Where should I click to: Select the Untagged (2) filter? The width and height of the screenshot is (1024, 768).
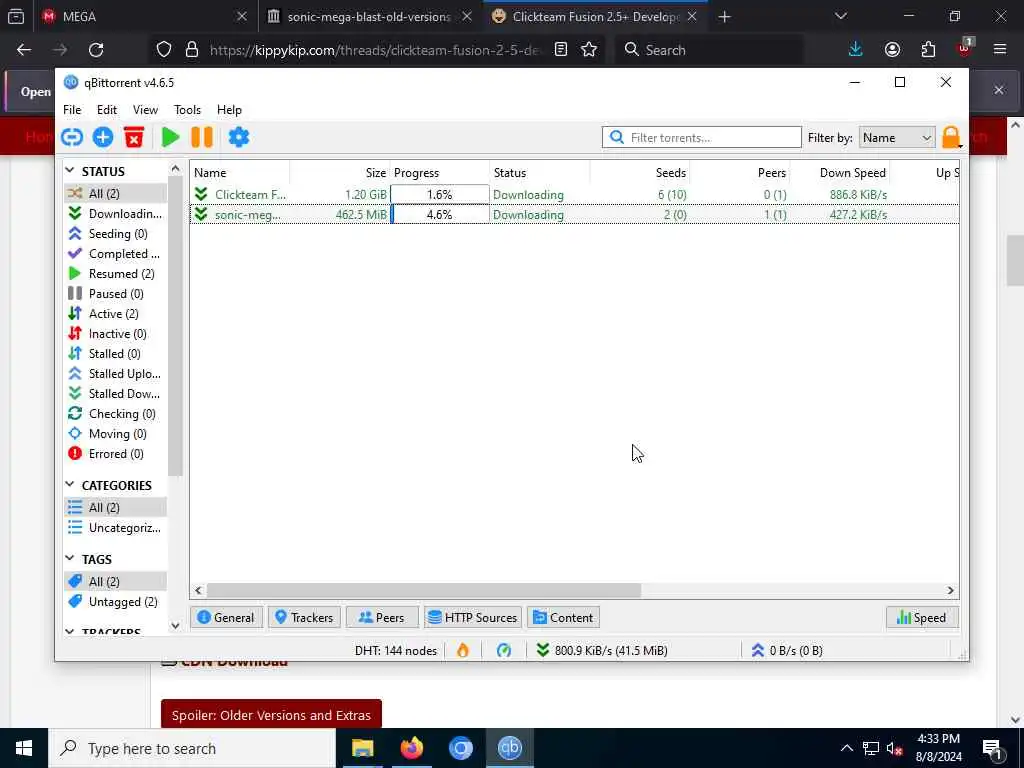tap(115, 601)
